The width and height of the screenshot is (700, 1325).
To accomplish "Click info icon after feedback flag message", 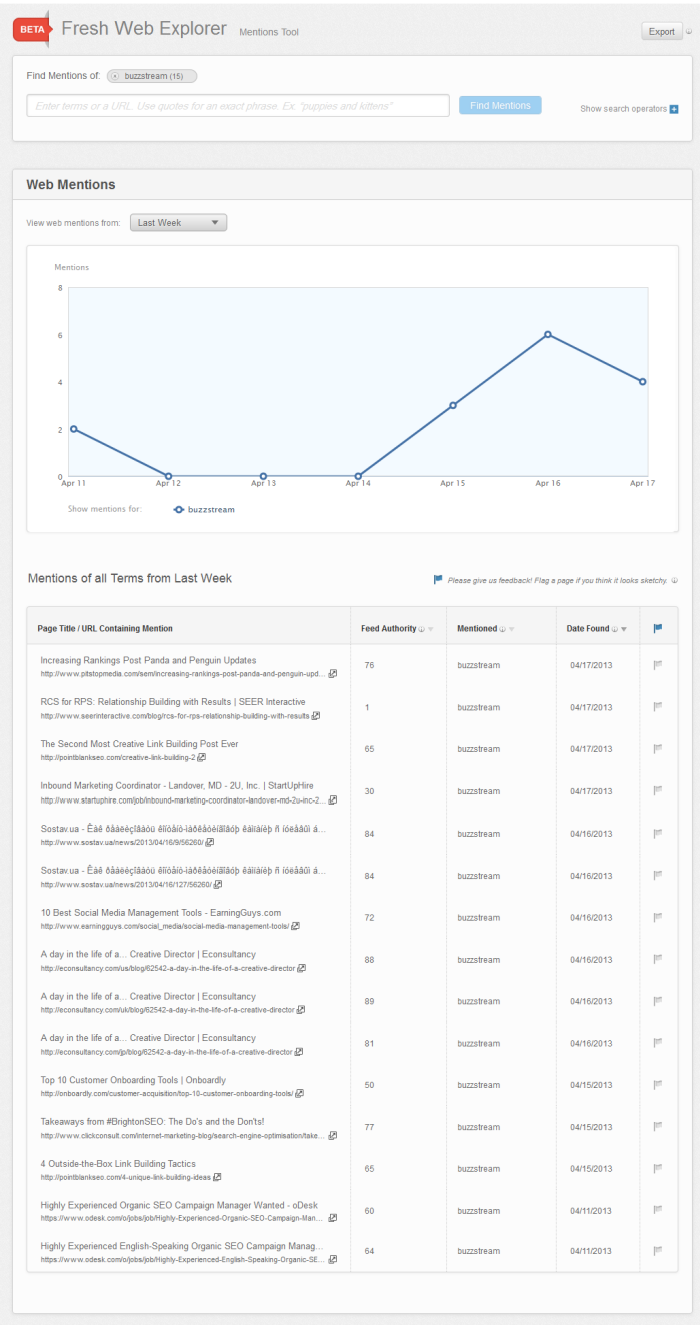I will tap(675, 580).
